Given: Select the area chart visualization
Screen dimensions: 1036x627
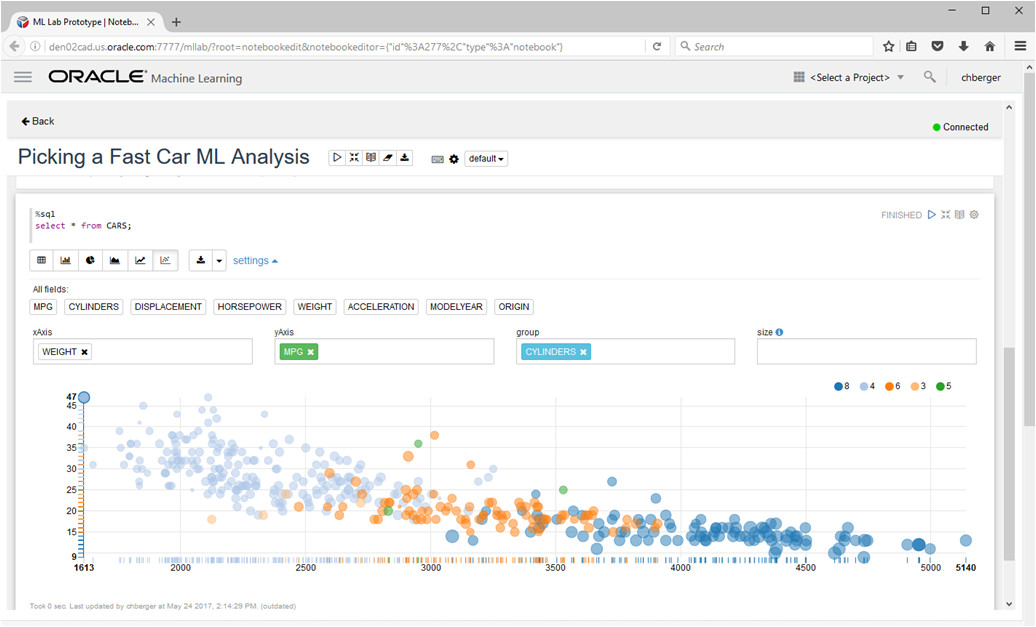Looking at the screenshot, I should click(x=115, y=260).
